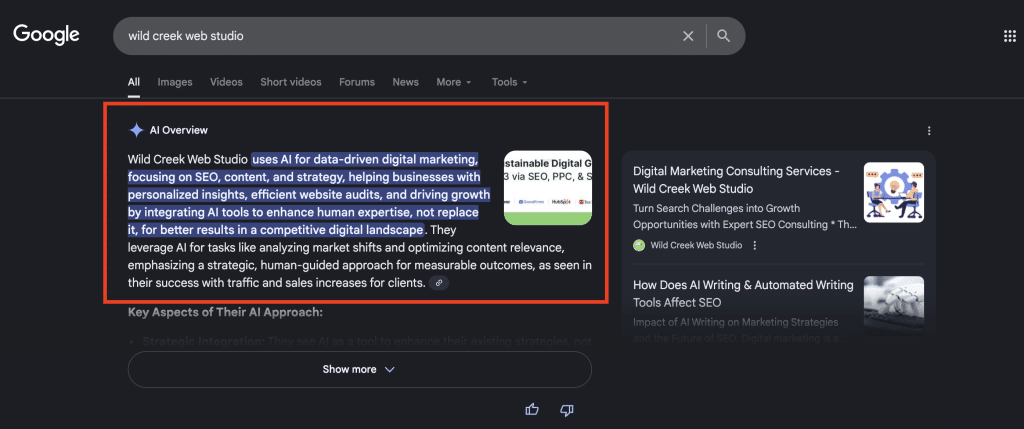Screen dimensions: 1024x429
Task: Click the 'Turn Search Challenges into Growth' snippet
Action: click(x=744, y=216)
